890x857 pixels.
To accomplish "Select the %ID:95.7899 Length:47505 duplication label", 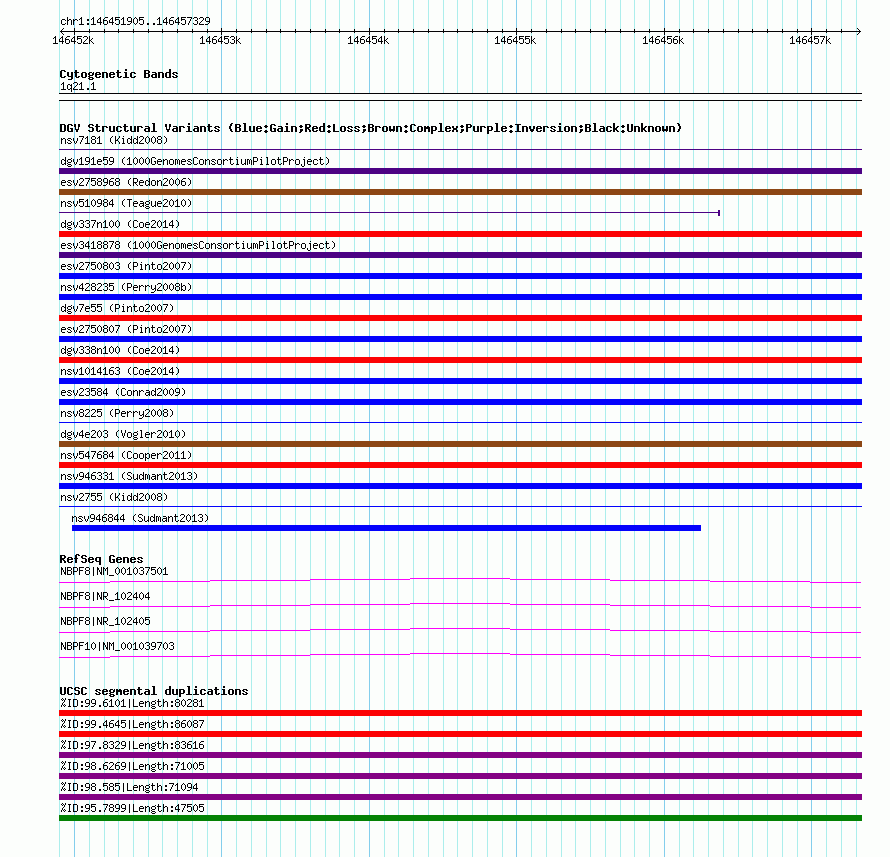I will pos(132,809).
